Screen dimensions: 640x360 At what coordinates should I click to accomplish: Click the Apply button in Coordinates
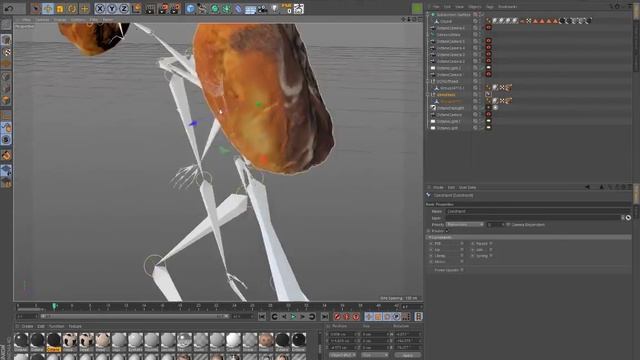pos(407,356)
